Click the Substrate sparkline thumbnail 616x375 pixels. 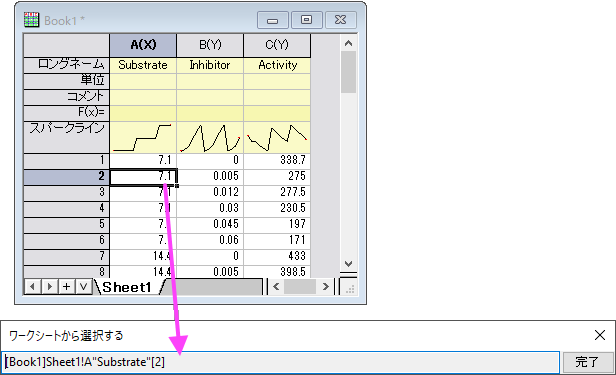point(143,137)
